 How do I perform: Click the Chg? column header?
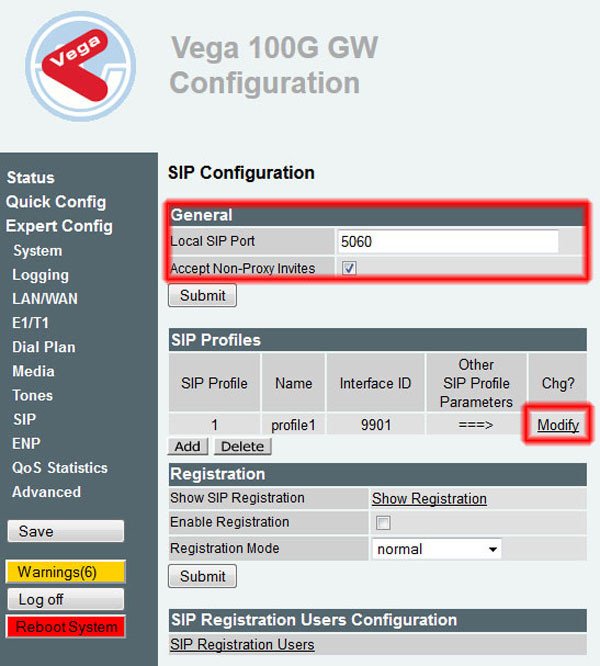click(558, 383)
